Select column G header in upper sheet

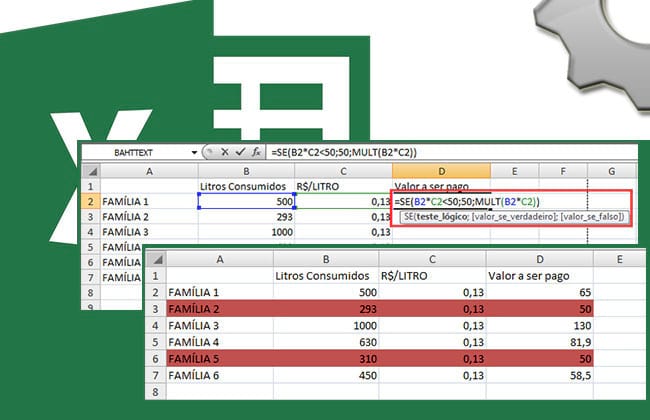click(612, 171)
